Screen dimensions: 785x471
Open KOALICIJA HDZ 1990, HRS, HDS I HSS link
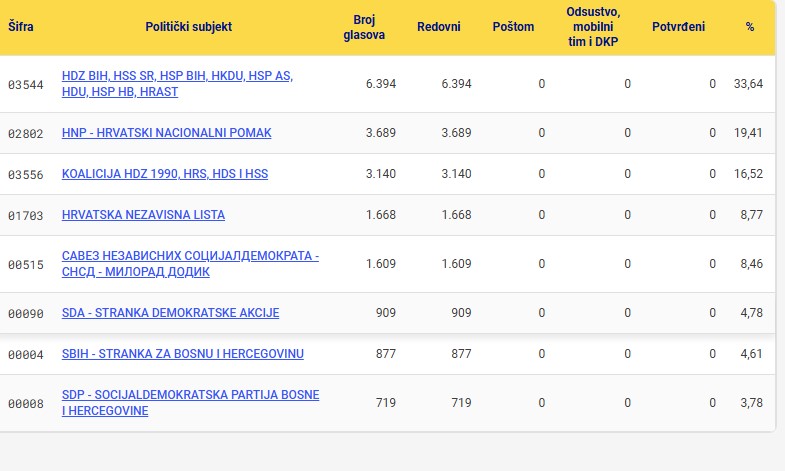(x=165, y=174)
